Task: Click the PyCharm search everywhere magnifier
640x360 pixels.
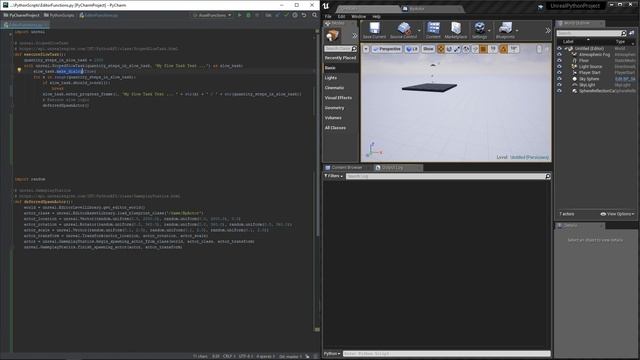Action: coord(315,15)
